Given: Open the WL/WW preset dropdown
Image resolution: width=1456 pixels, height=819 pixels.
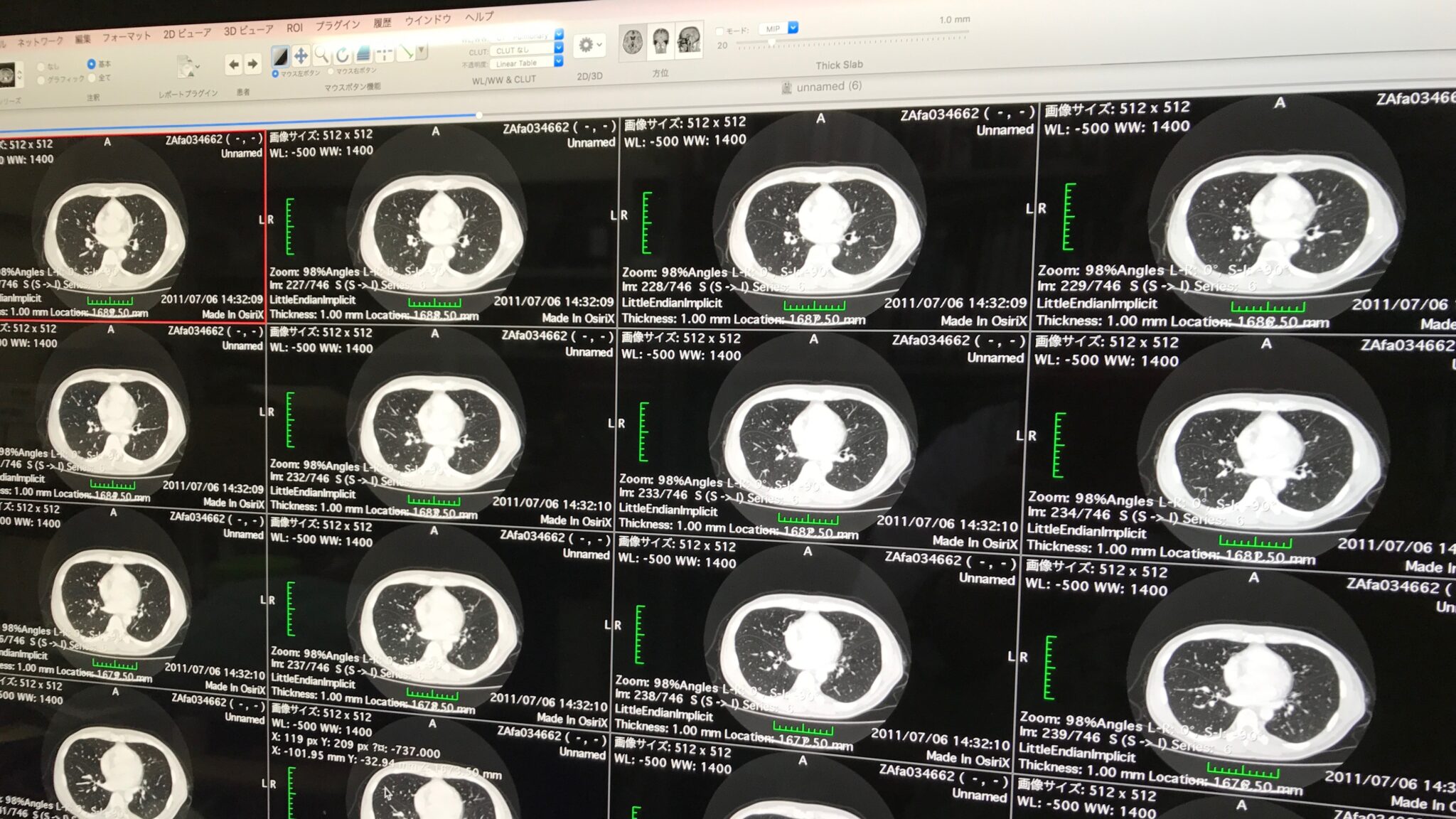Looking at the screenshot, I should coord(526,36).
